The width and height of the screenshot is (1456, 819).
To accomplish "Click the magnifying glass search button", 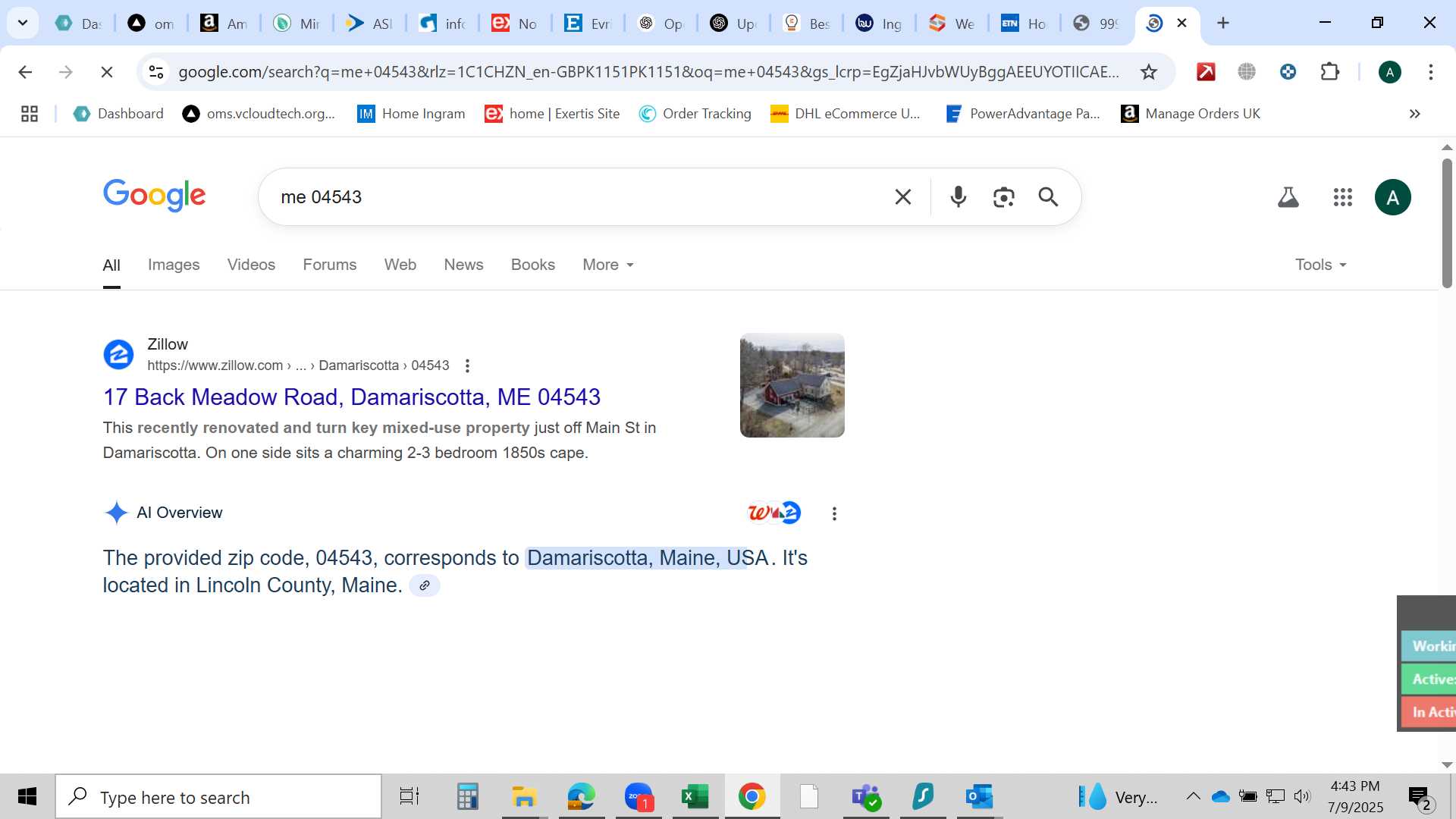I will pos(1049,197).
